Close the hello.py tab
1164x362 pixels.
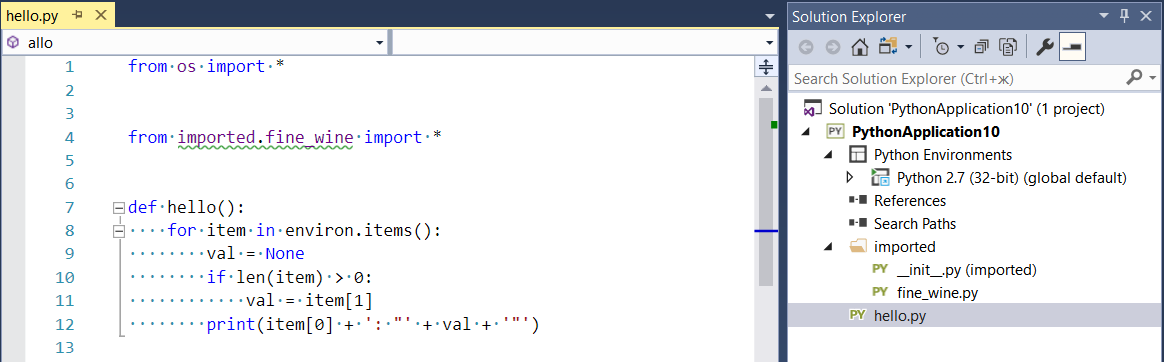[x=102, y=15]
